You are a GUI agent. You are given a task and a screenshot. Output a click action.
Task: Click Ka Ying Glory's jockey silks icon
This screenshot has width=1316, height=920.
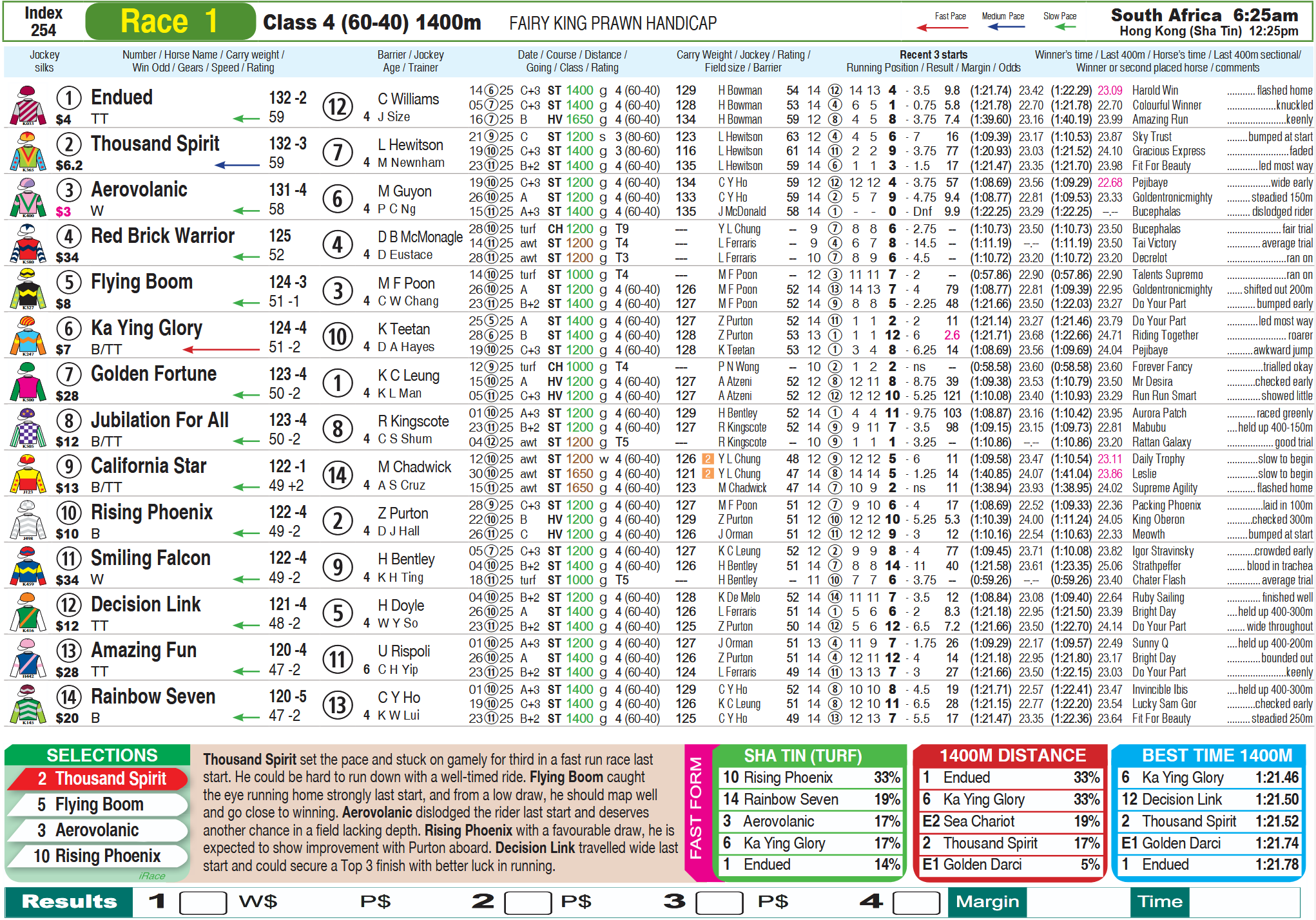[28, 336]
